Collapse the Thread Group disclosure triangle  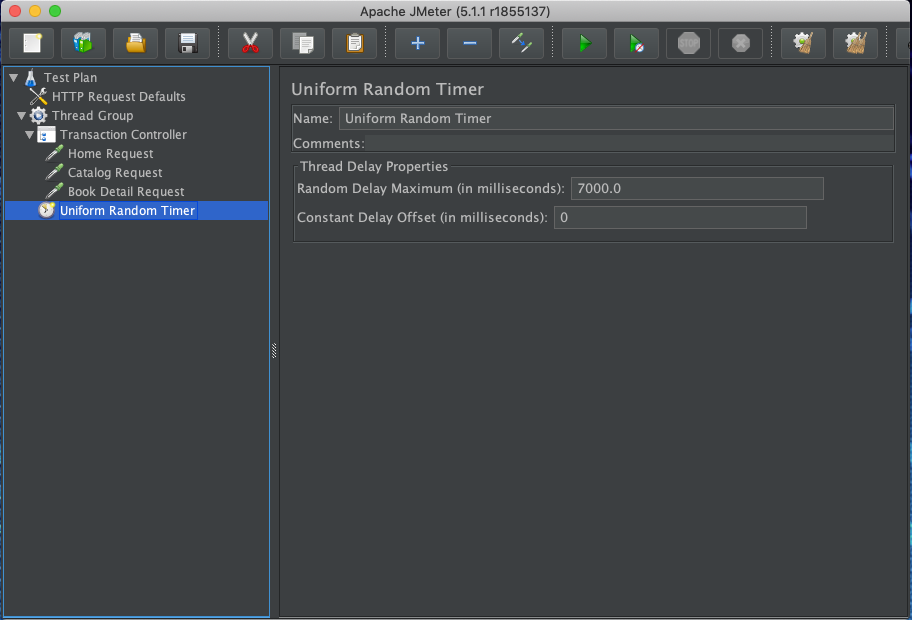click(x=22, y=116)
